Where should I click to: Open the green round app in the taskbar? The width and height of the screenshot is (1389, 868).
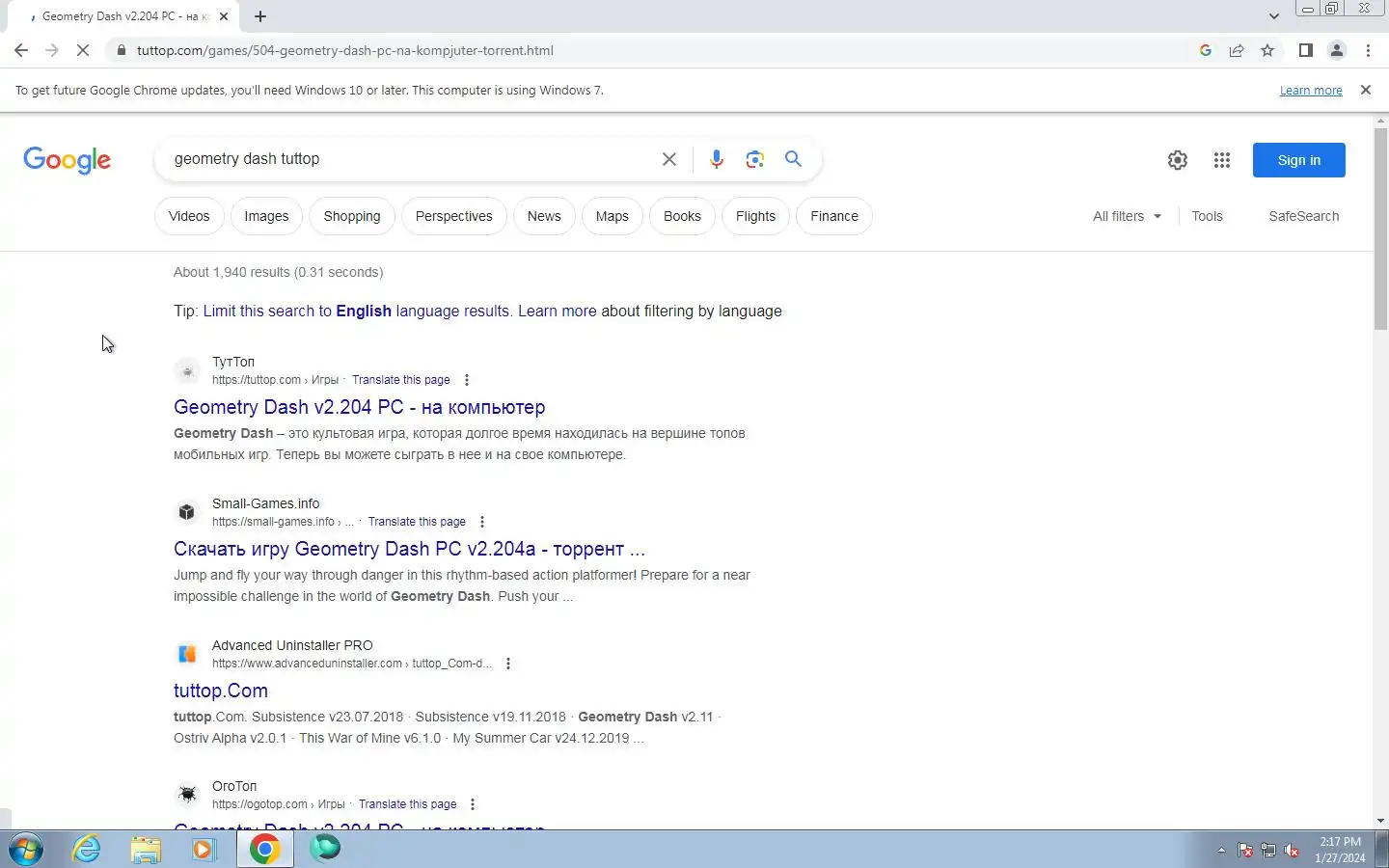click(325, 848)
